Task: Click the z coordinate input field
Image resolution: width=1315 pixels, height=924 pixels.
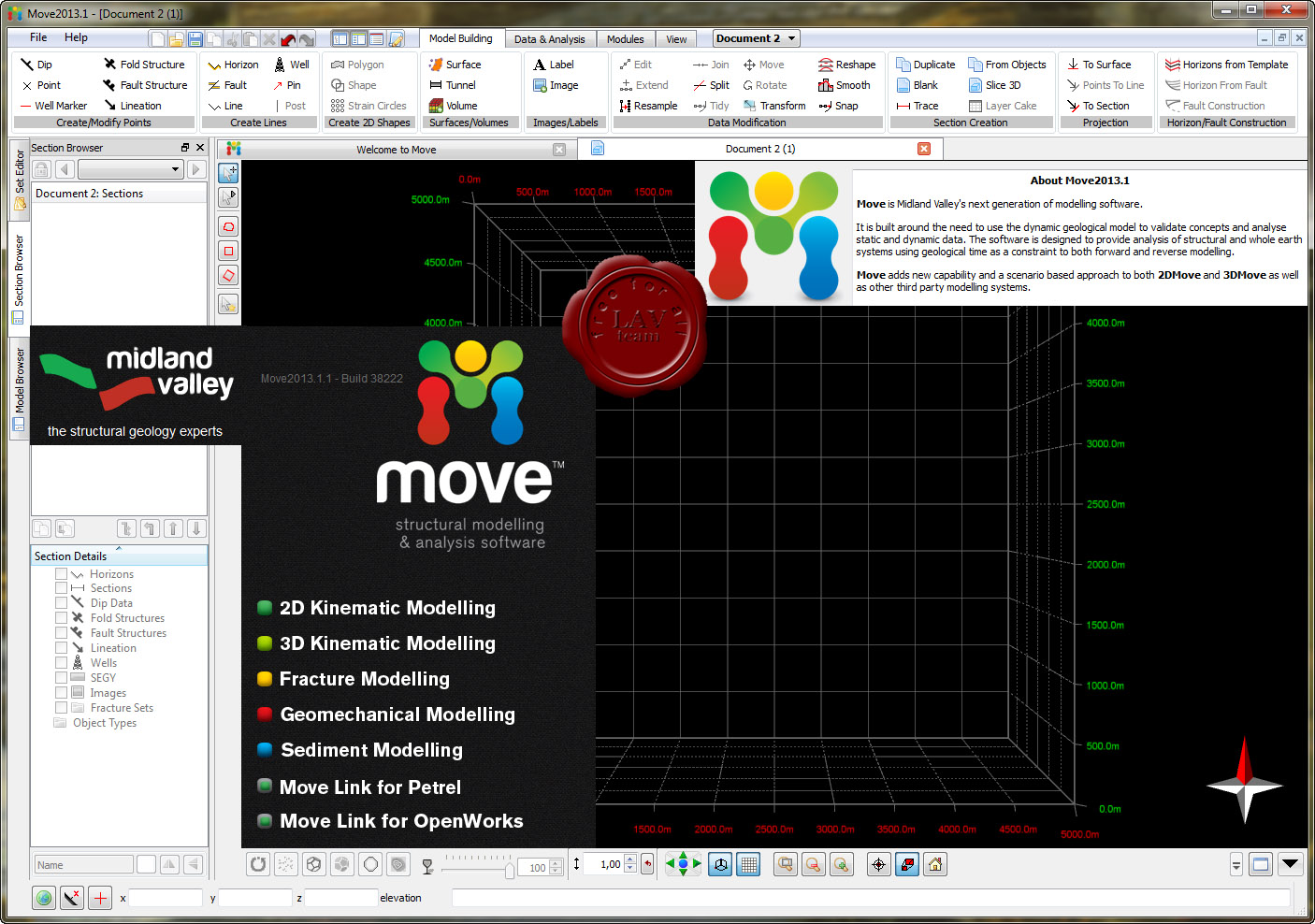Action: pyautogui.click(x=341, y=898)
